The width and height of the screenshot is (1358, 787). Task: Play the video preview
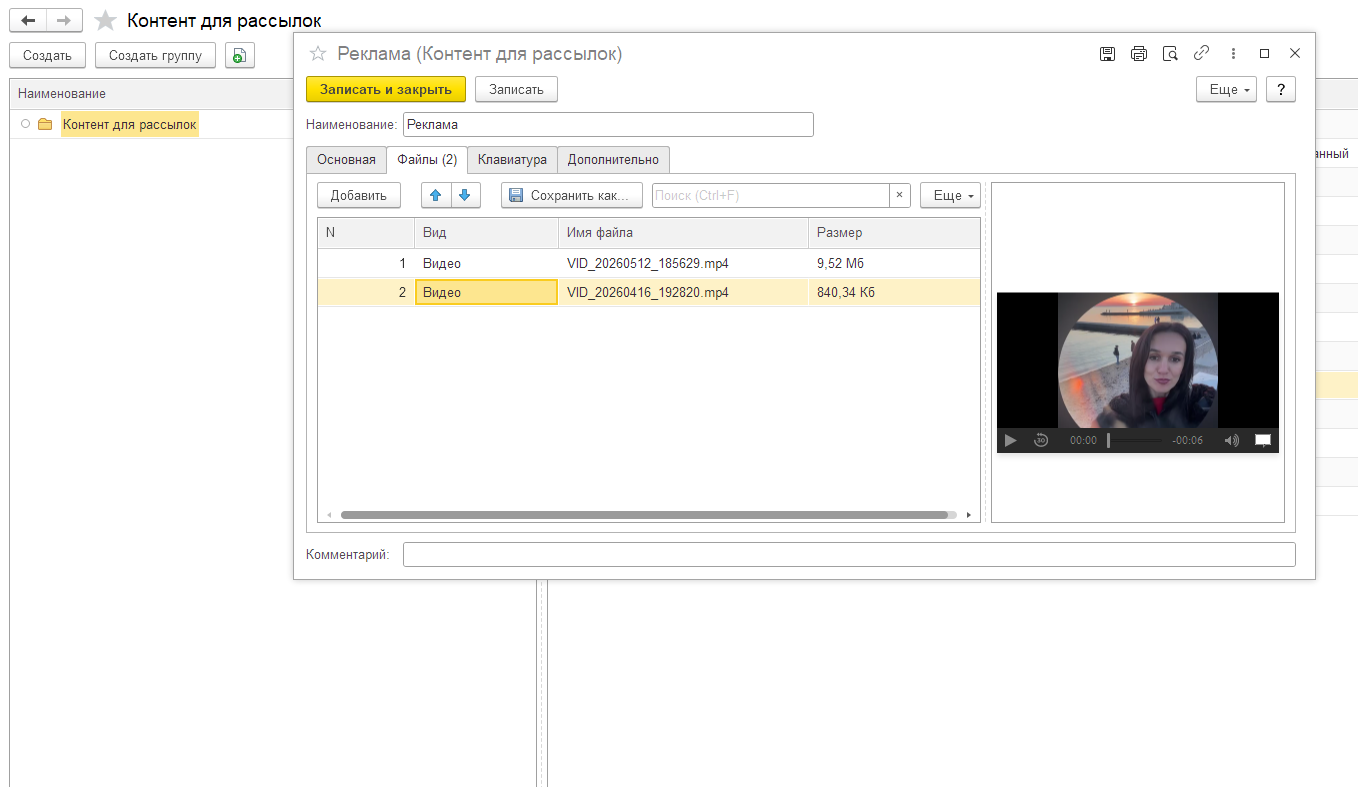click(x=1010, y=440)
